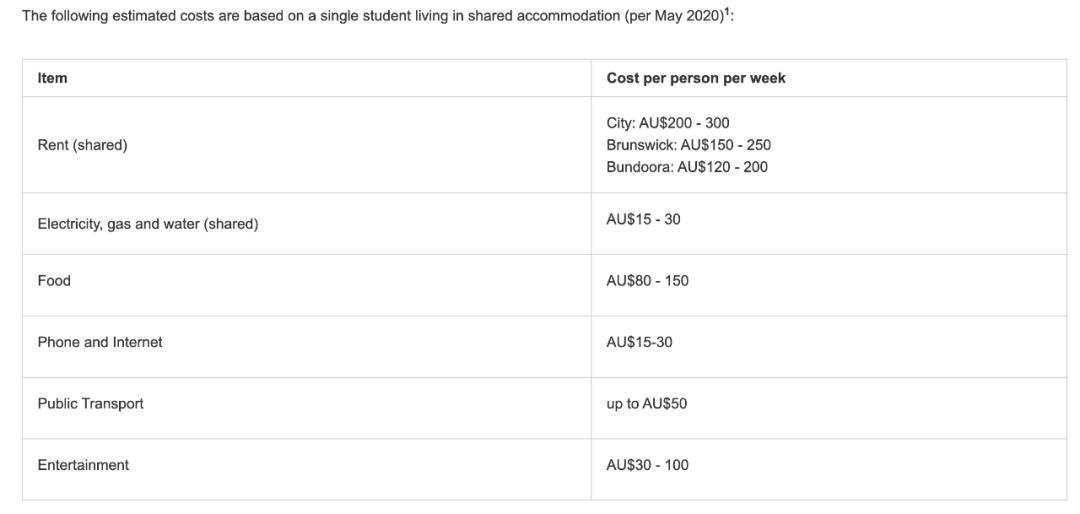
Task: Click the Brunswick rent price line
Action: (x=688, y=145)
